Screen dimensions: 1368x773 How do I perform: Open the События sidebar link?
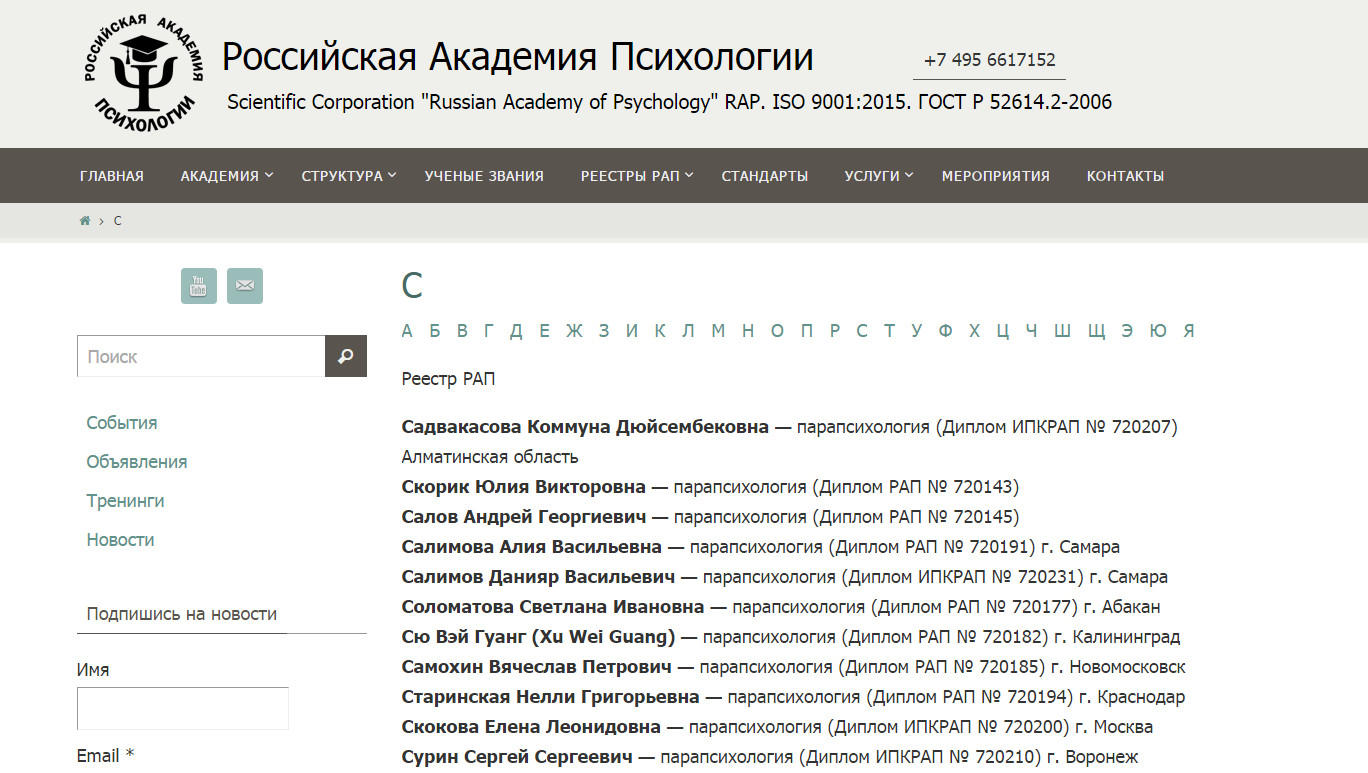(x=122, y=423)
